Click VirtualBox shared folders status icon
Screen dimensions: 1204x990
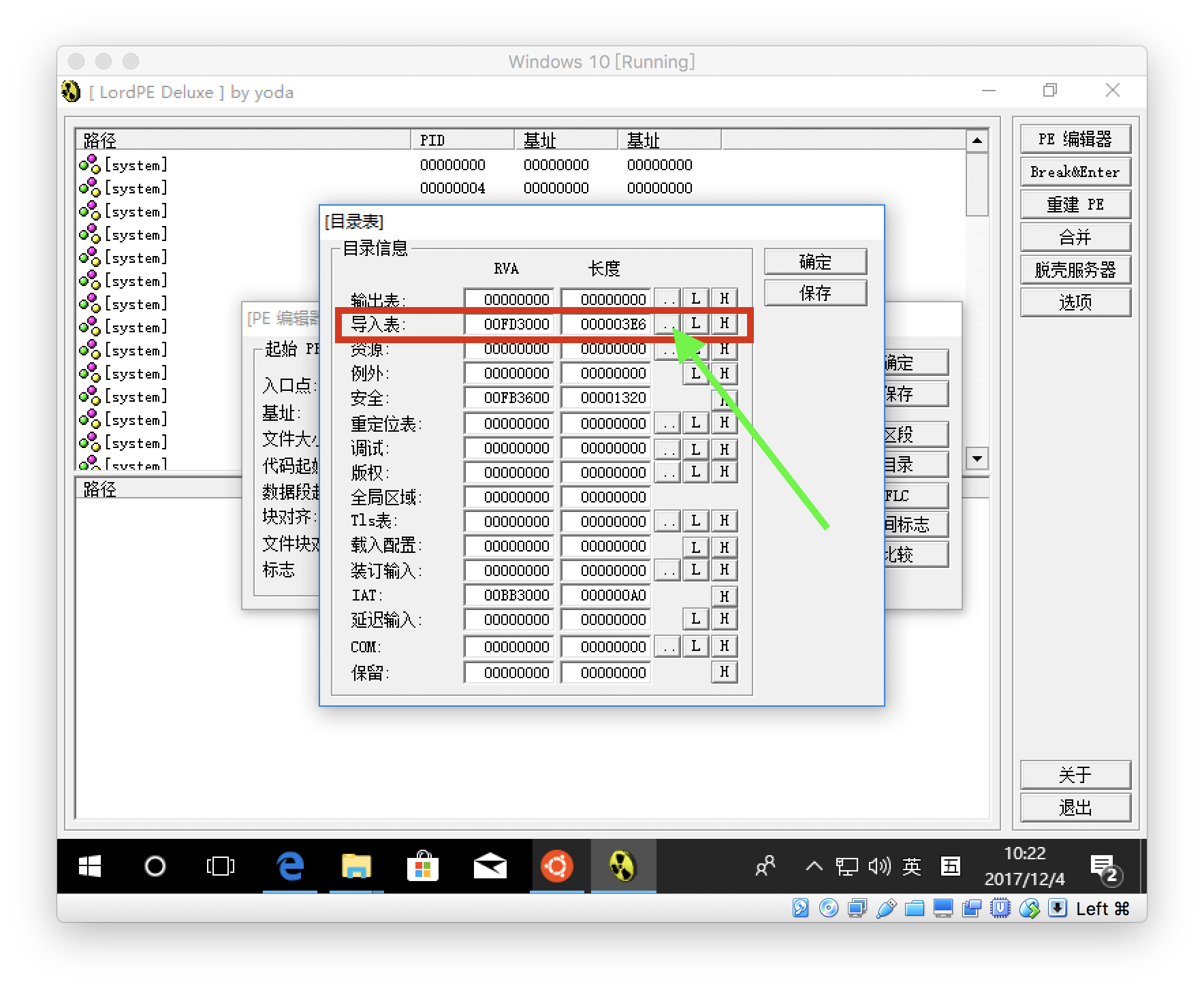[915, 908]
